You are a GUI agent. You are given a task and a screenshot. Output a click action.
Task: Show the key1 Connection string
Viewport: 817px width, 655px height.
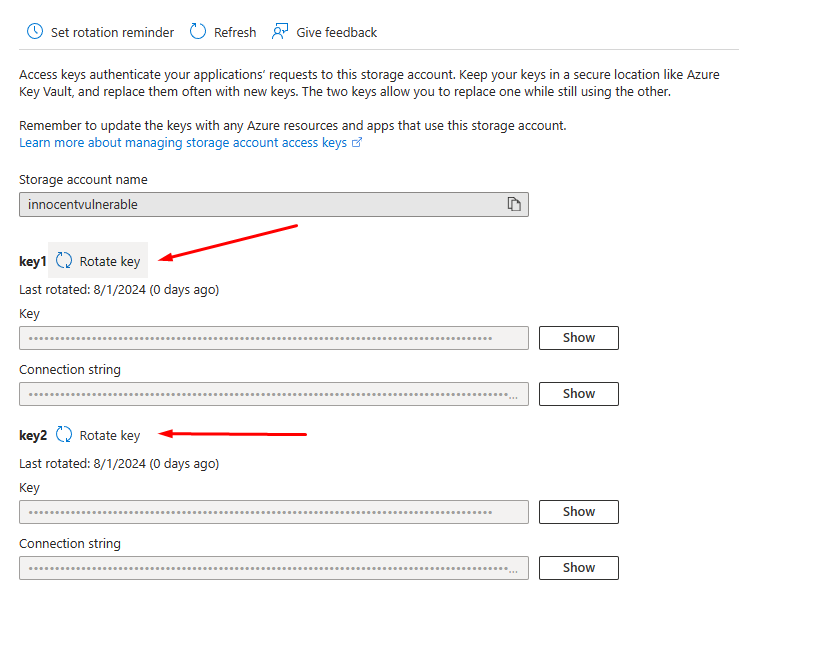coord(578,394)
